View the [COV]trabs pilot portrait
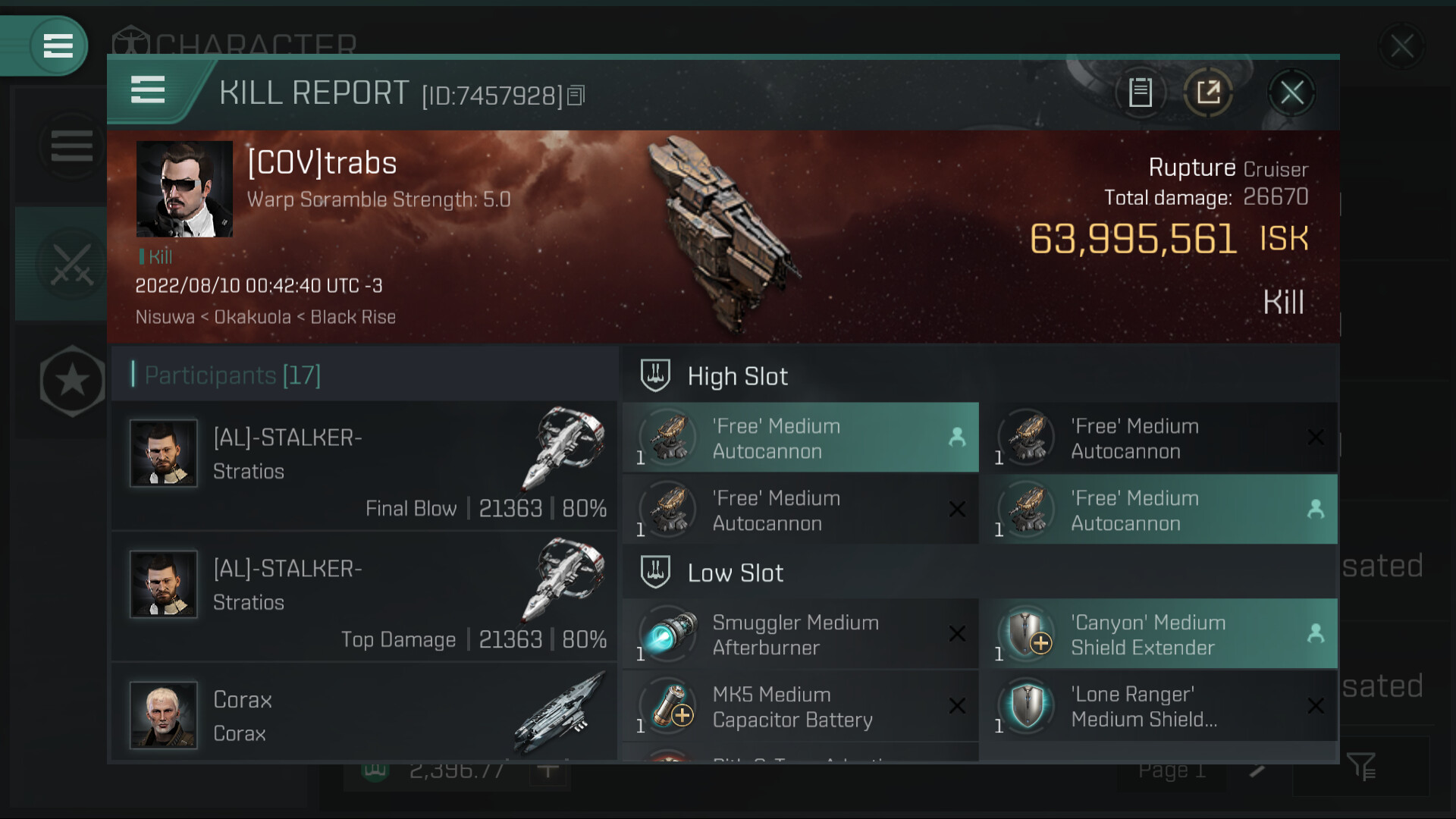Image resolution: width=1456 pixels, height=819 pixels. click(x=184, y=189)
